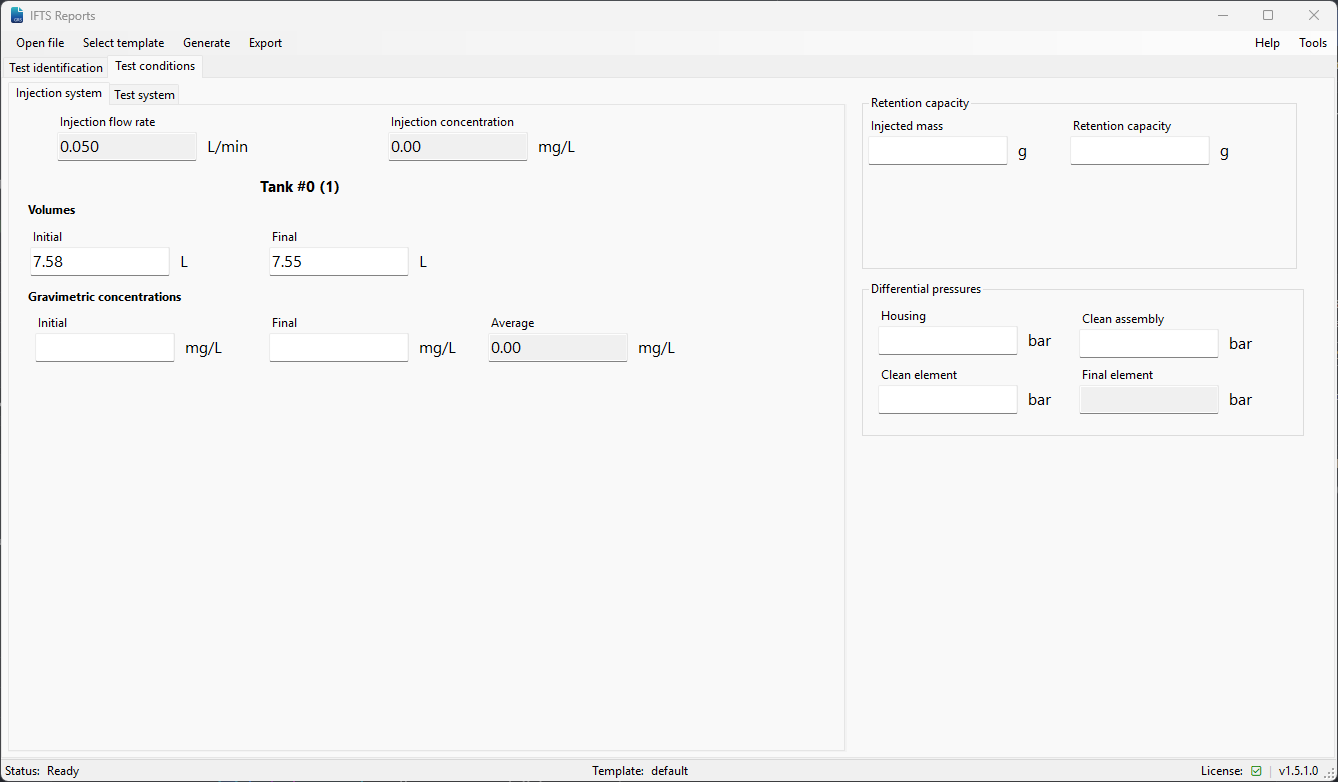Switch to the Test system tab

144,95
